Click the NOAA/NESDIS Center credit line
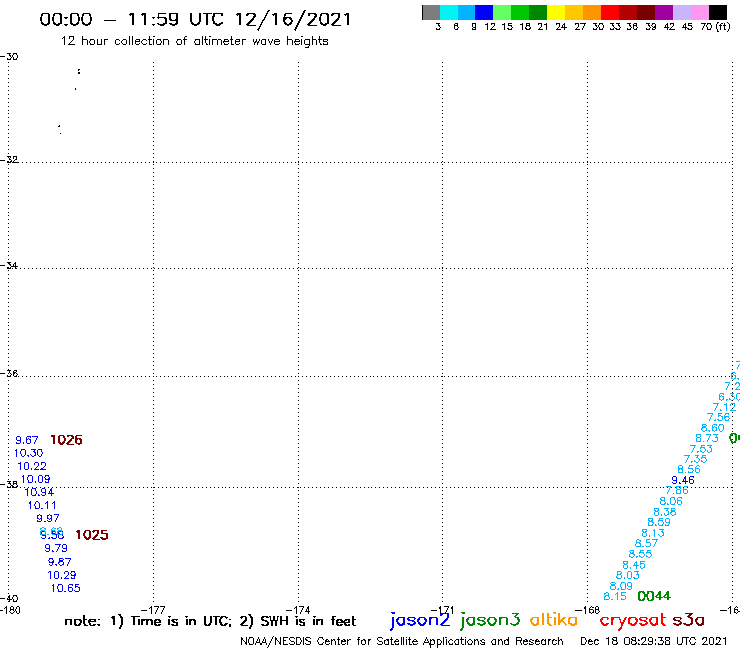Image resolution: width=740 pixels, height=650 pixels. [402, 641]
